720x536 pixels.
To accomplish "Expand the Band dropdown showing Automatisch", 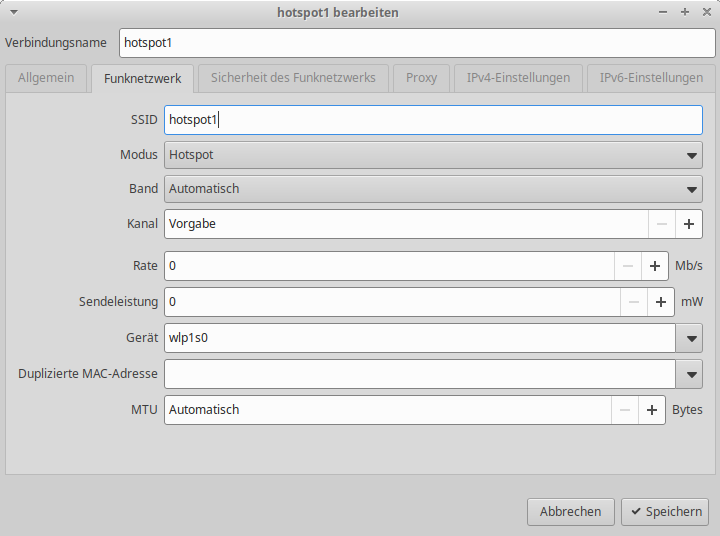I will [433, 188].
